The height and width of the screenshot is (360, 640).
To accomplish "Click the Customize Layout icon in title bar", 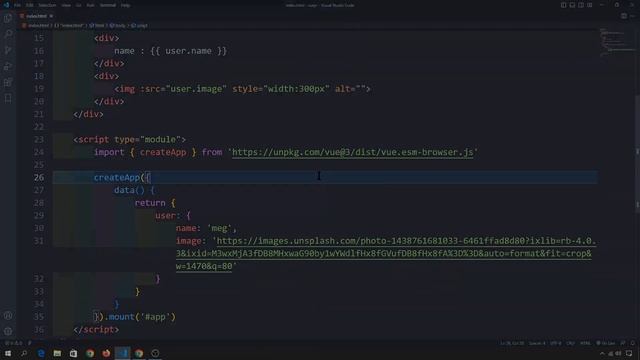I will tap(590, 5).
